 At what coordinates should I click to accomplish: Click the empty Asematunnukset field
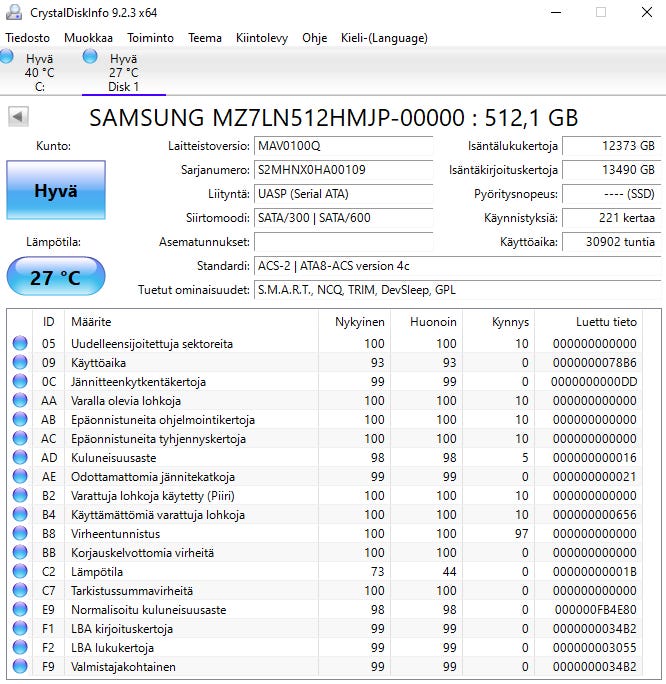[344, 242]
